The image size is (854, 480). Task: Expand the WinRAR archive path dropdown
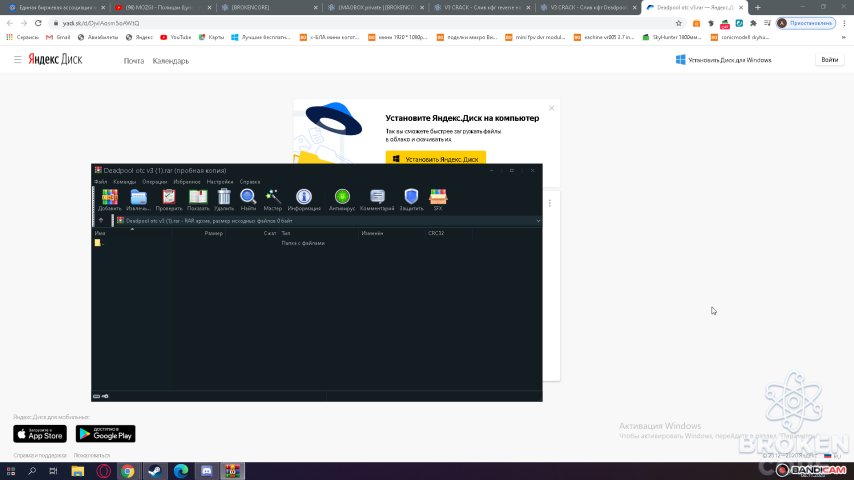538,221
